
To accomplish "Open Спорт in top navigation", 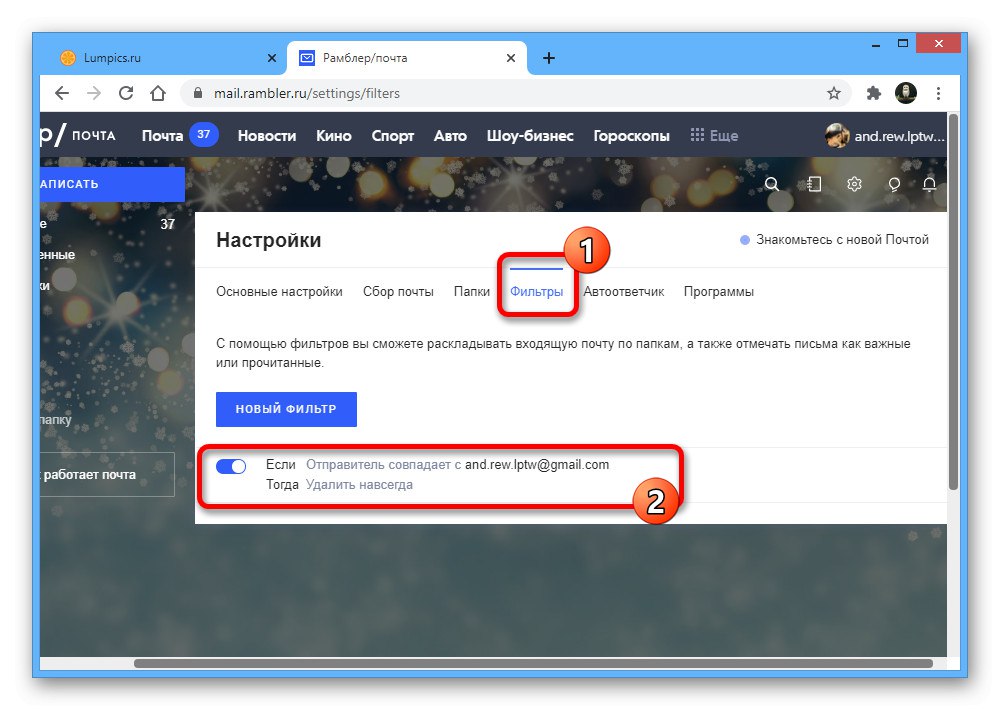I will point(393,136).
